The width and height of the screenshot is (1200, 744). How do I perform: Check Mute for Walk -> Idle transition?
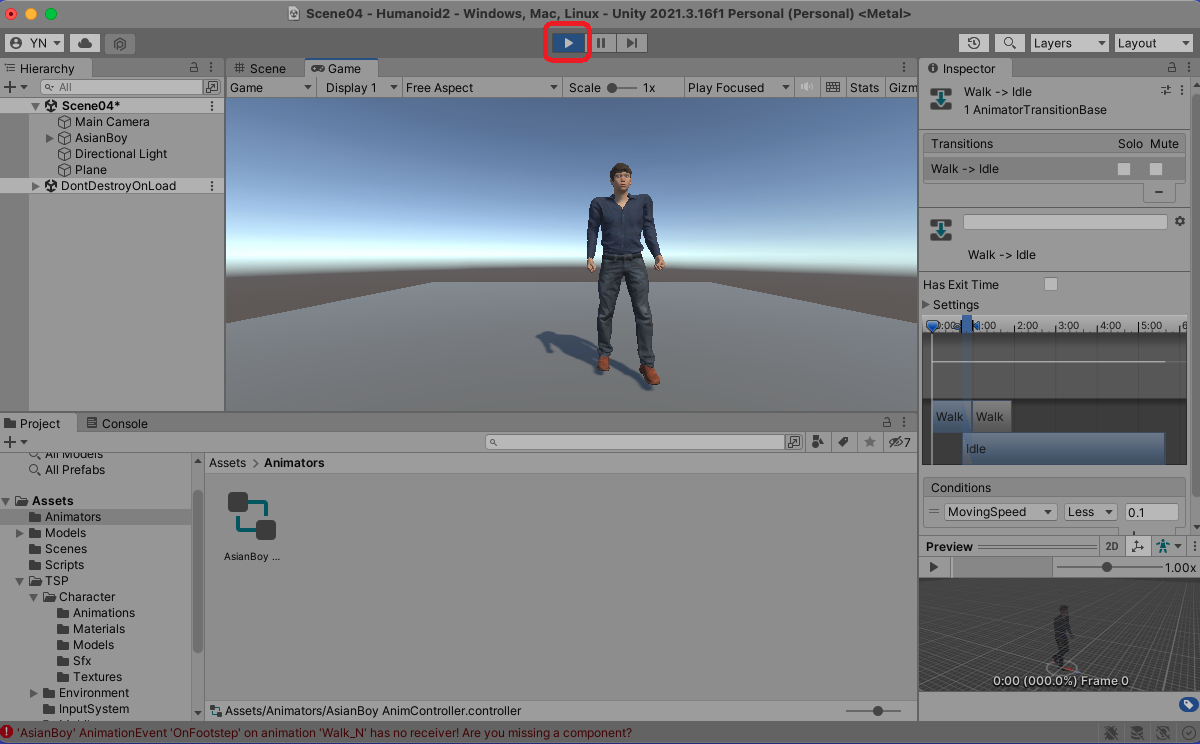point(1156,169)
